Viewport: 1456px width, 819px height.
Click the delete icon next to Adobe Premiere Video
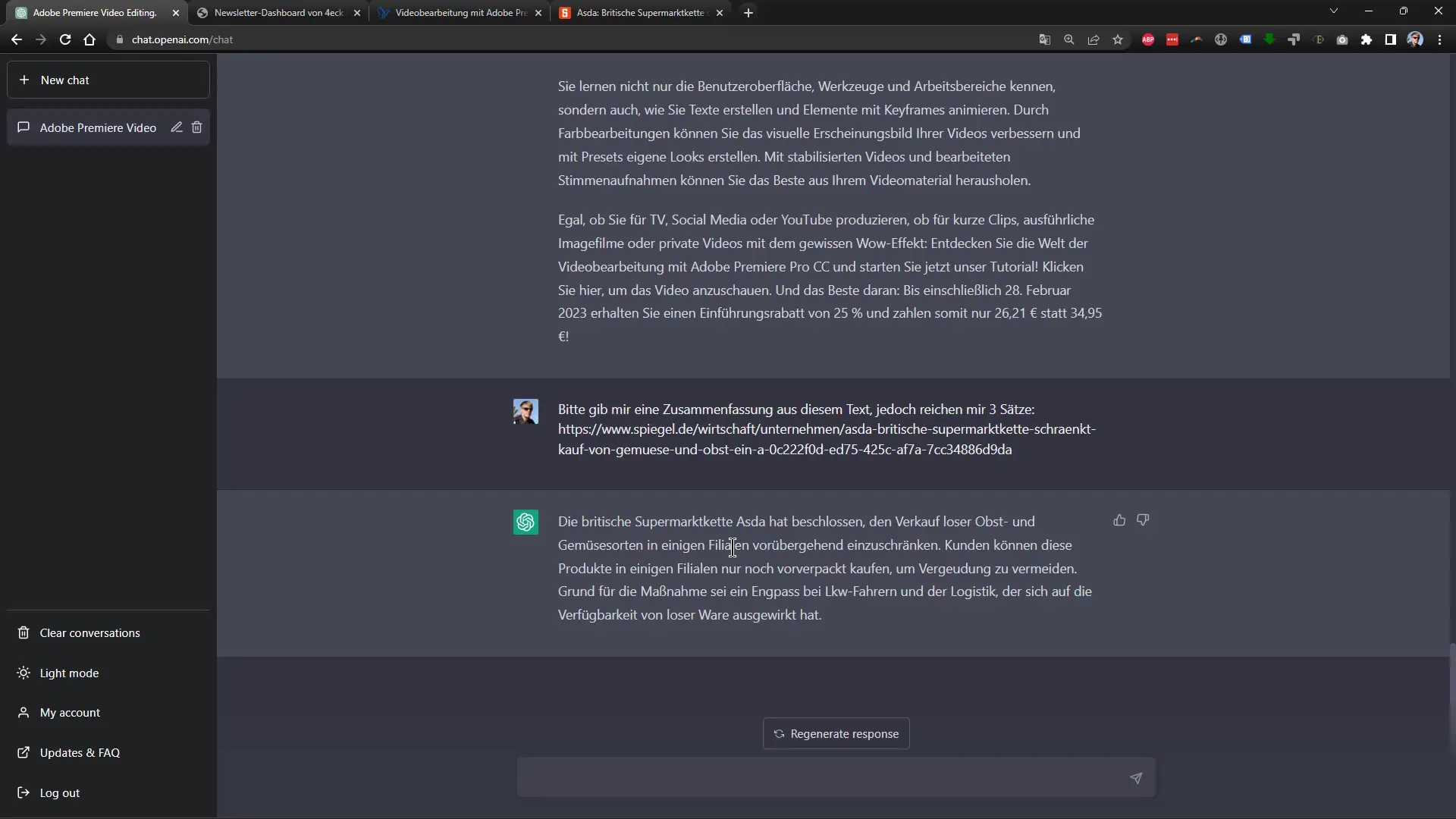point(197,127)
